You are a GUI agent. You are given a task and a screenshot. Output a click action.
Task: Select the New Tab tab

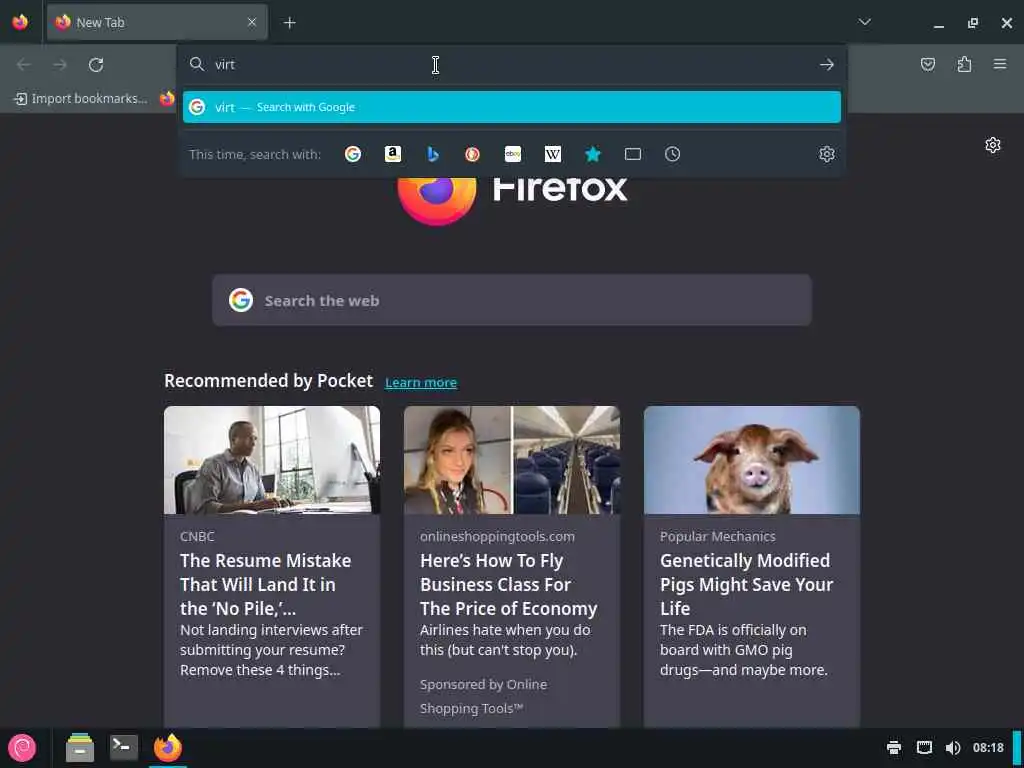tap(157, 22)
